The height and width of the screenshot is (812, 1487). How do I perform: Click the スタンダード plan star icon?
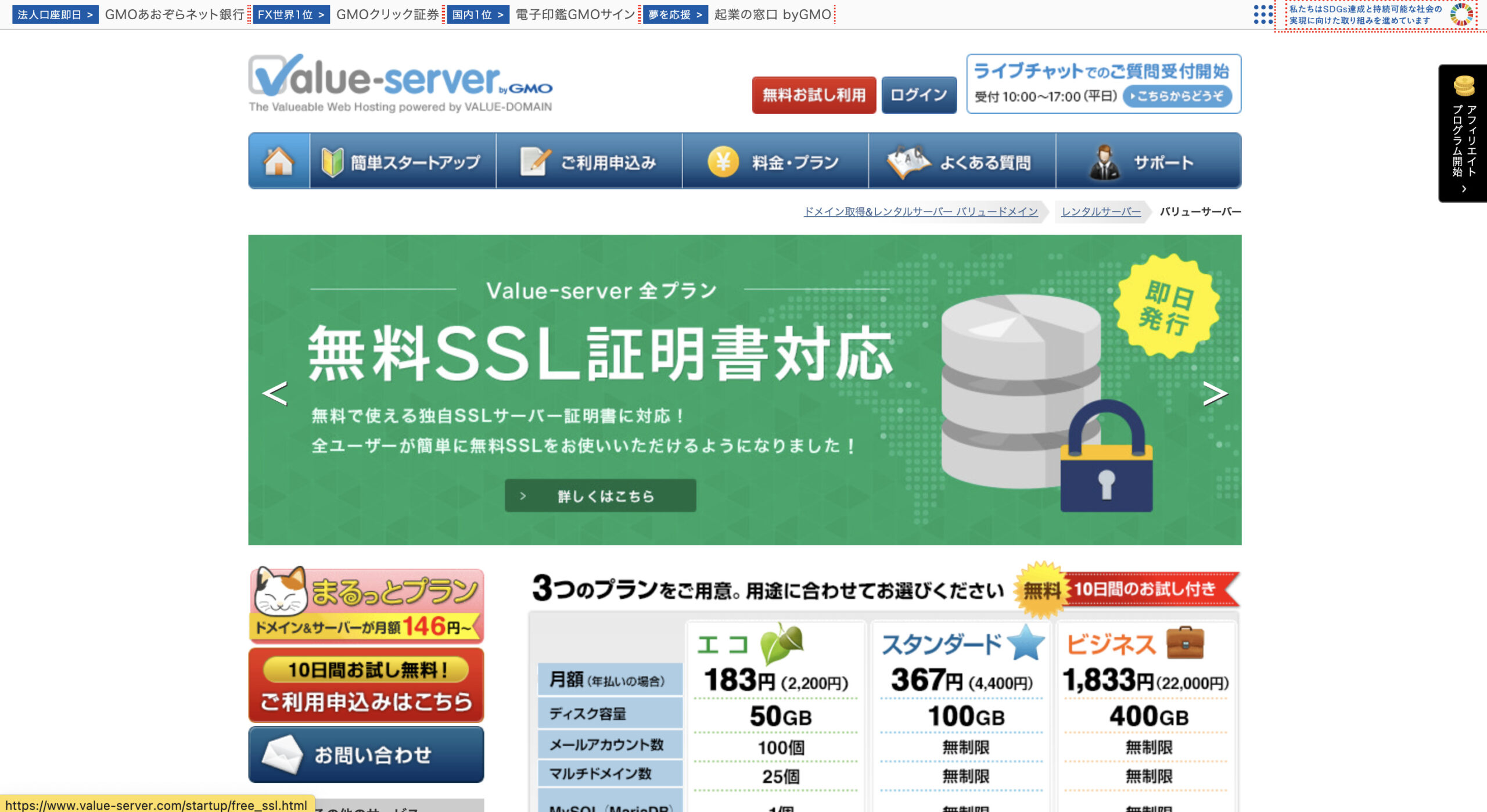[x=1026, y=642]
